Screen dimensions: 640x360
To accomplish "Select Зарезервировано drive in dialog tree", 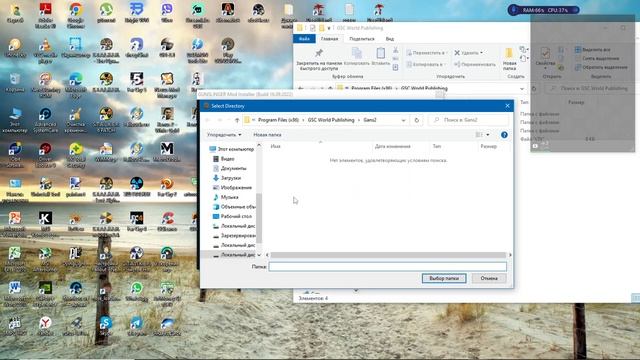I will pyautogui.click(x=234, y=236).
